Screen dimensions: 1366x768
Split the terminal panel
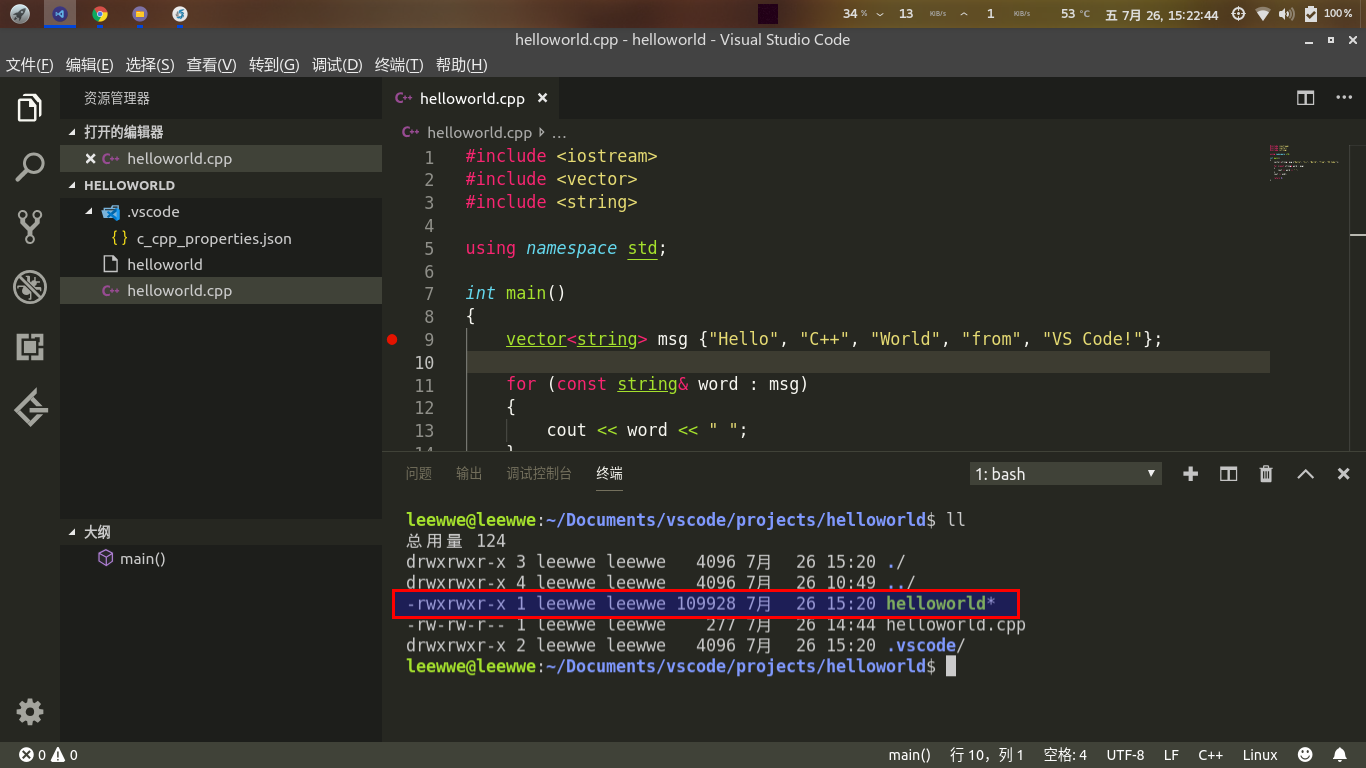click(1228, 473)
